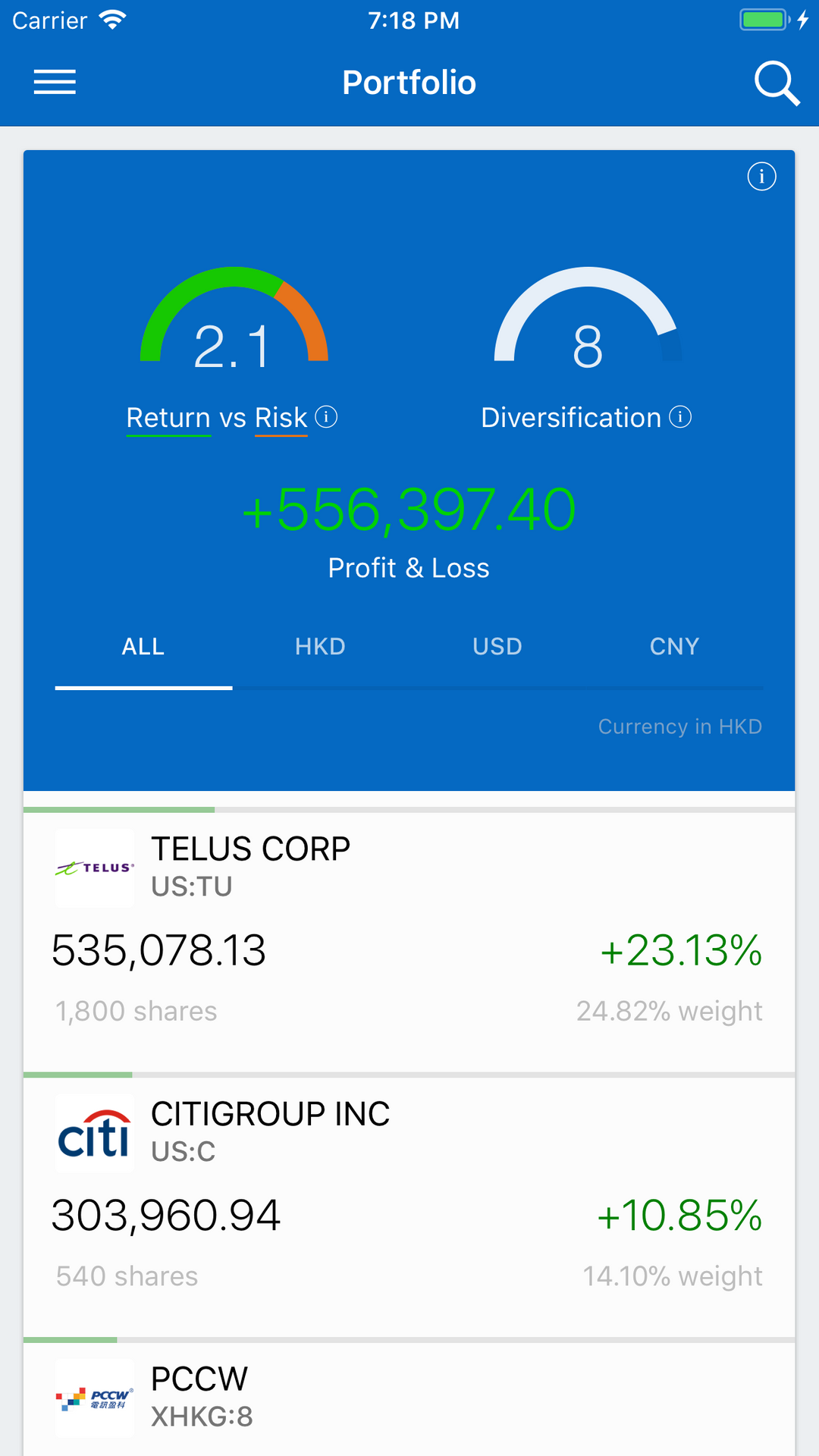This screenshot has width=819, height=1456.
Task: Switch to the CNY tab
Action: coord(674,647)
